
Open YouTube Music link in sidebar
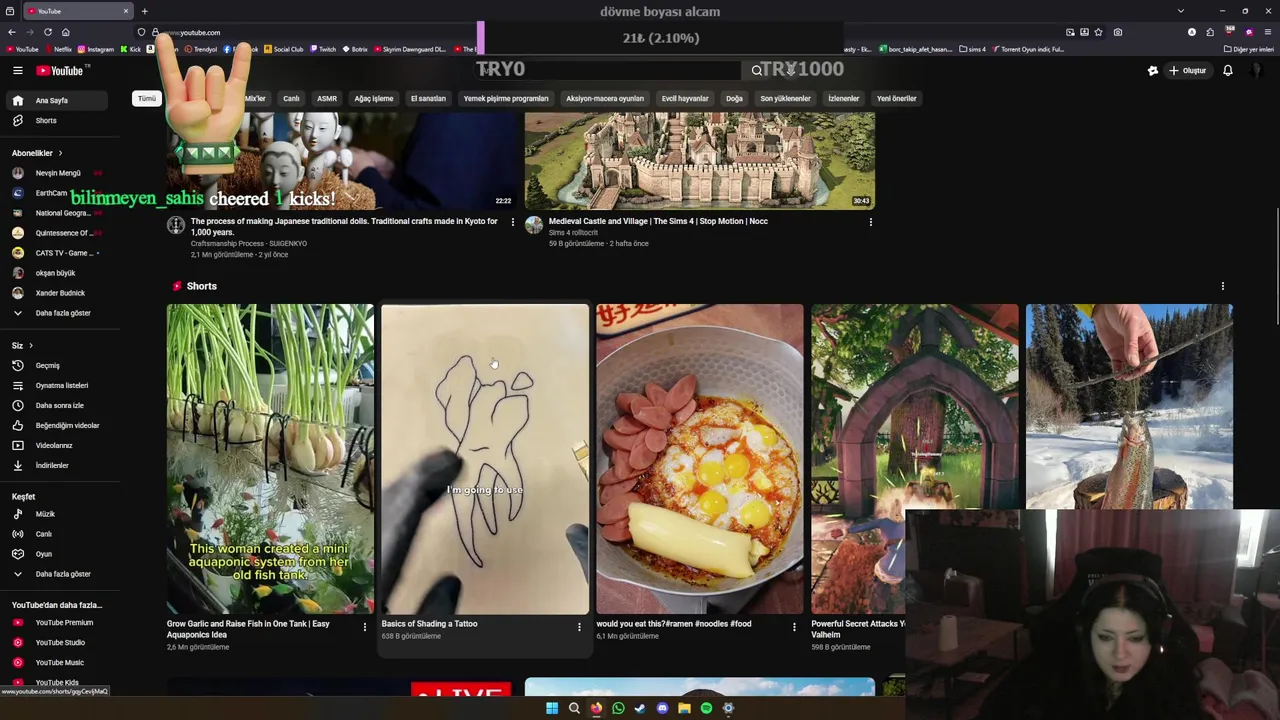(x=56, y=662)
